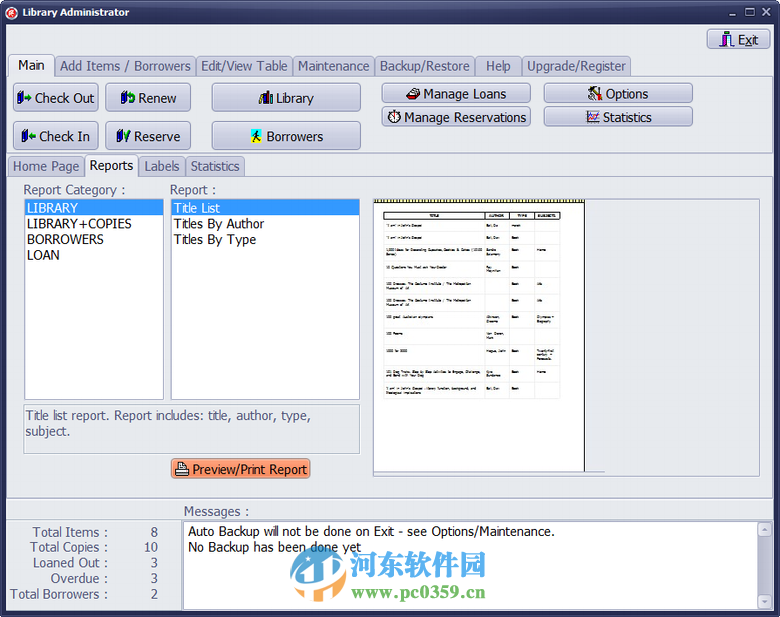Click the Total Copies value 10
The height and width of the screenshot is (617, 780).
tap(151, 547)
